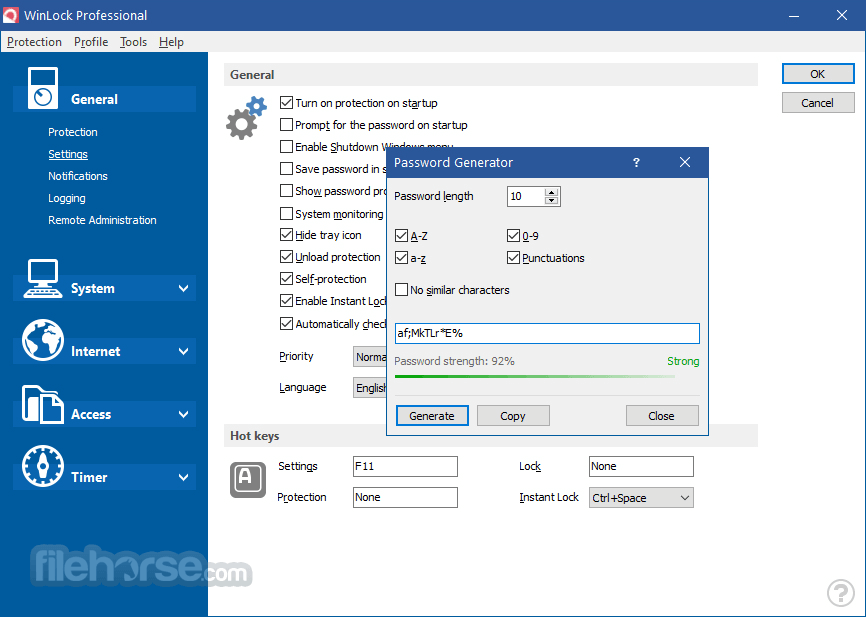This screenshot has height=617, width=866.
Task: Click the Copy button
Action: [513, 416]
